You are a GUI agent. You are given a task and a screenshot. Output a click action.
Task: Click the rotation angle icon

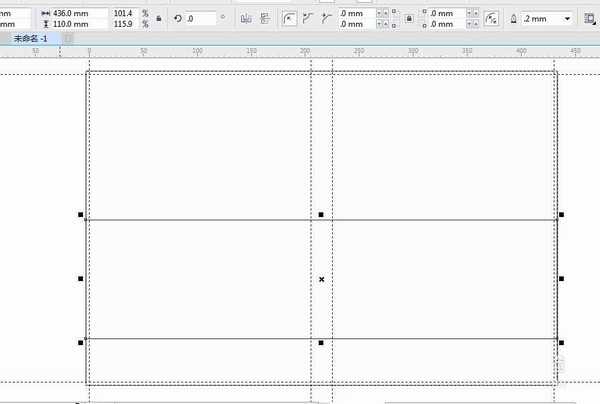(x=177, y=18)
